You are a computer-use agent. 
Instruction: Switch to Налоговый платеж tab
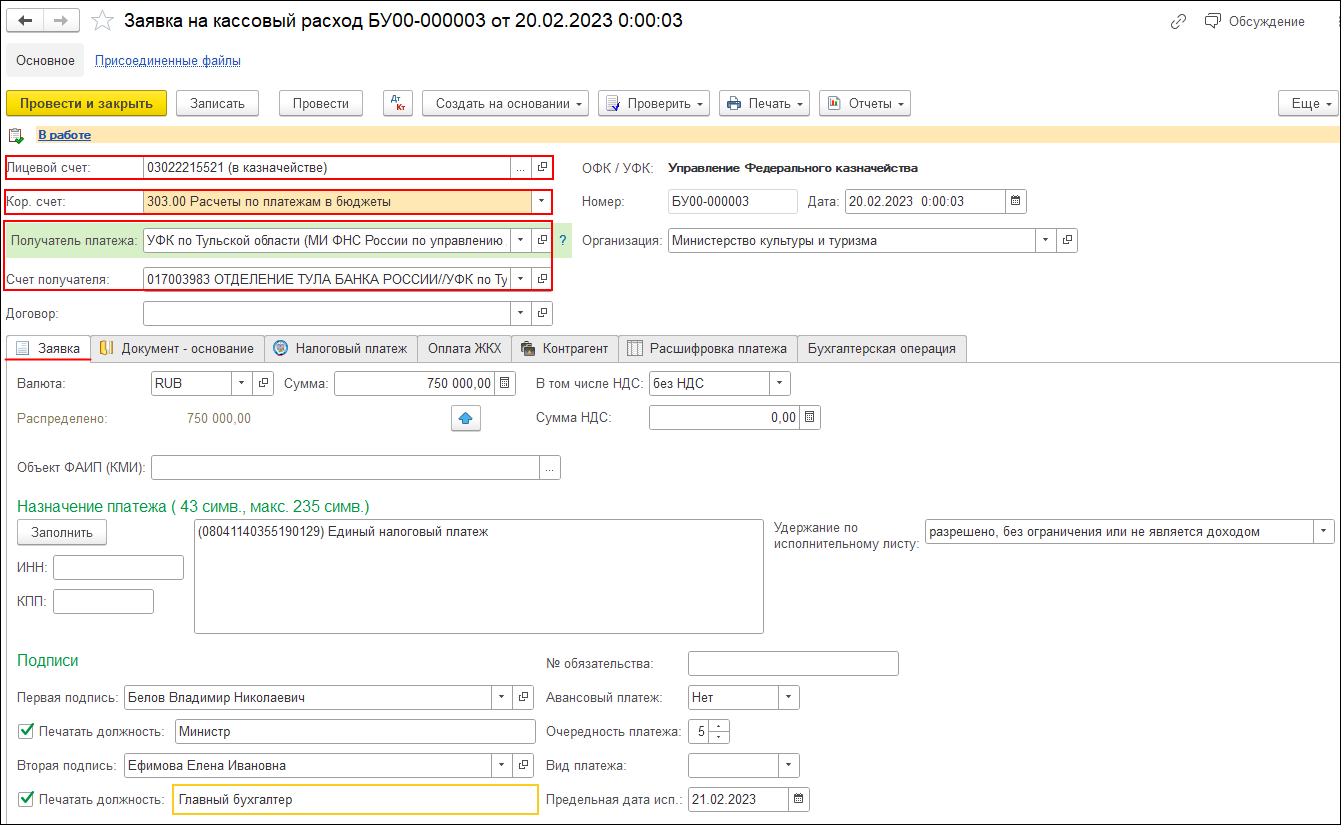click(341, 348)
